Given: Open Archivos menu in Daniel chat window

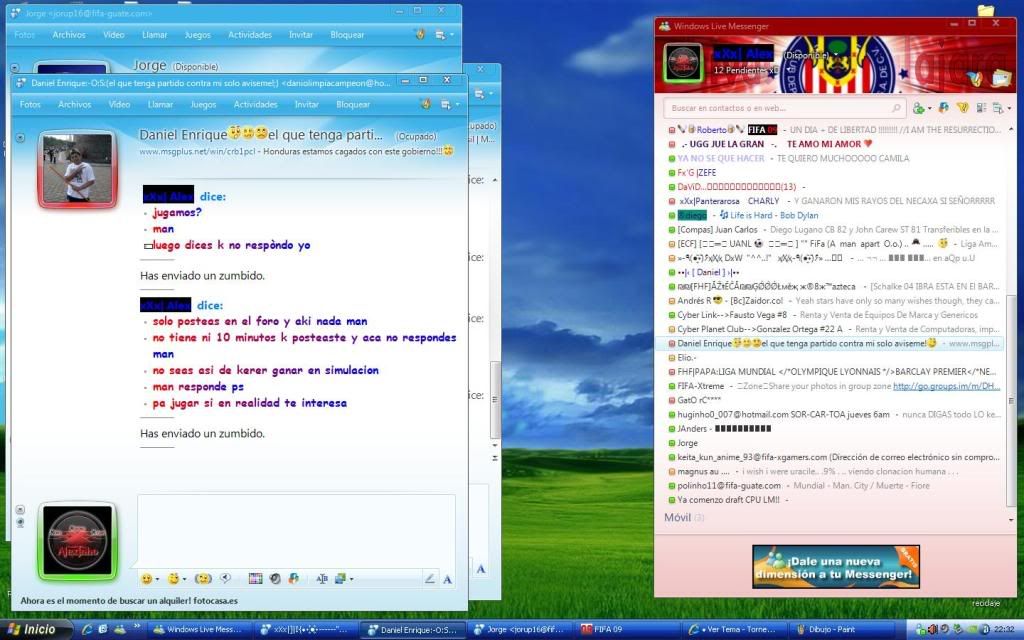Looking at the screenshot, I should click(x=74, y=104).
